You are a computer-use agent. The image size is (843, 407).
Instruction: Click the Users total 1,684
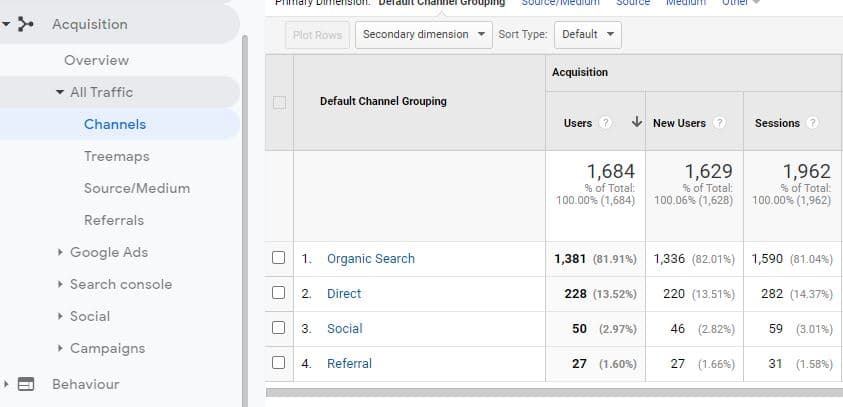point(610,172)
